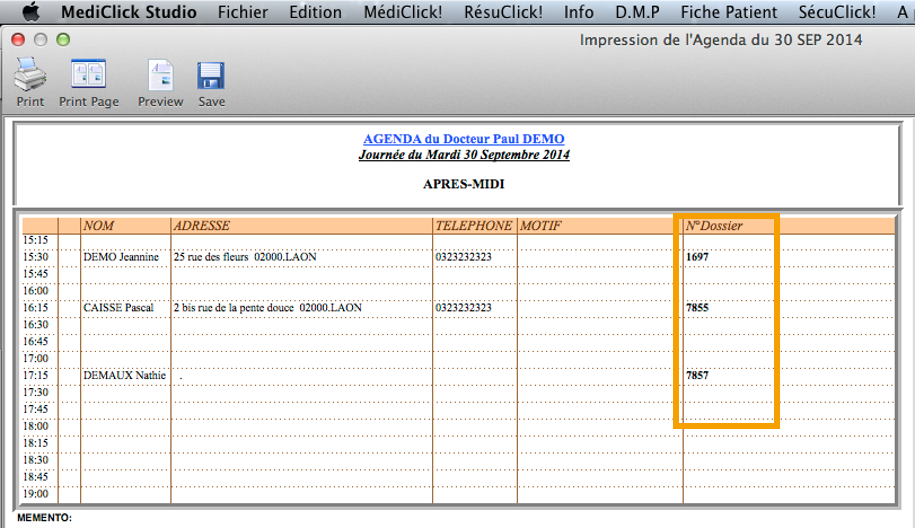
Task: Open the Info menu
Action: [x=578, y=12]
